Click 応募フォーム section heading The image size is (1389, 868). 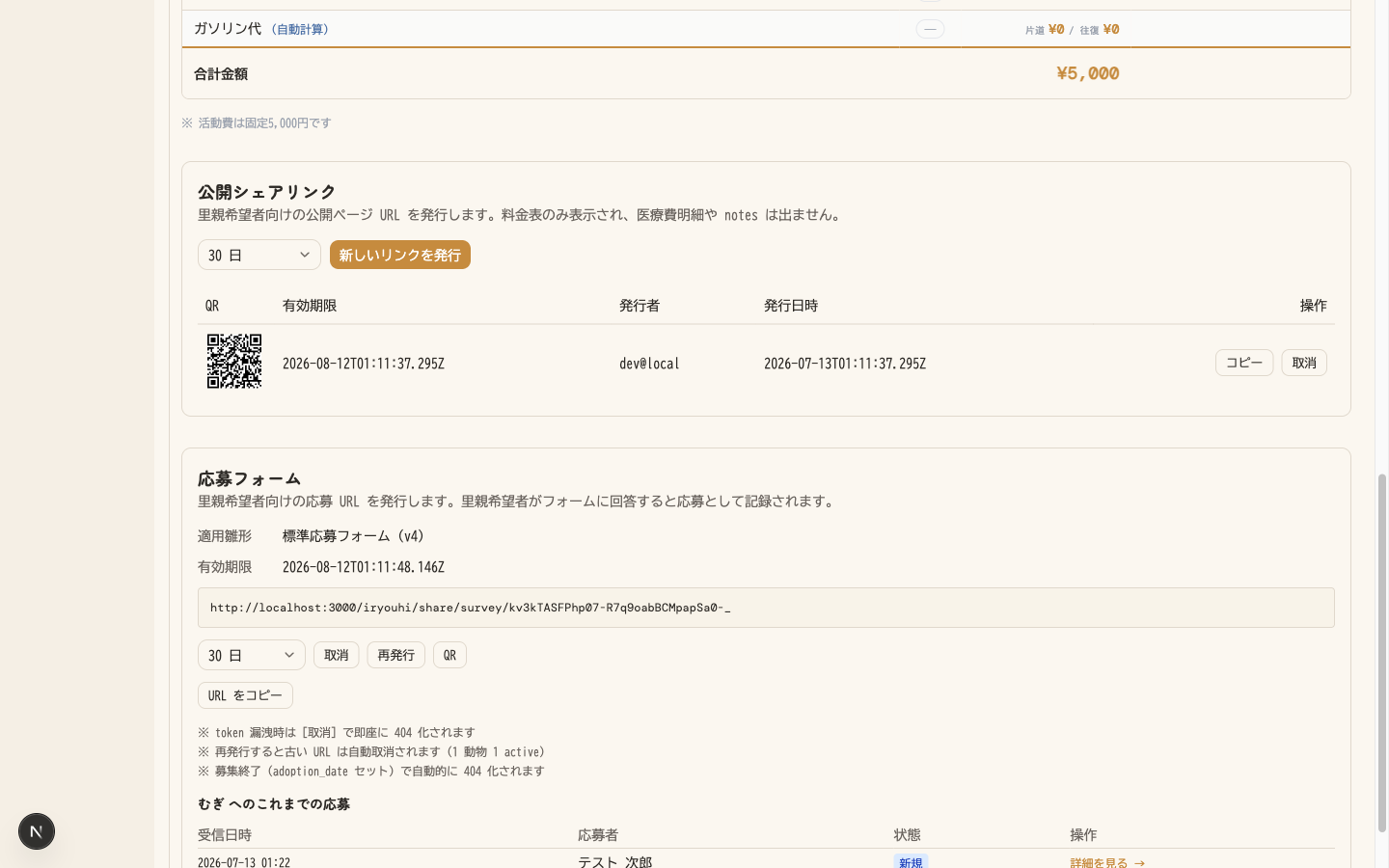tap(250, 478)
